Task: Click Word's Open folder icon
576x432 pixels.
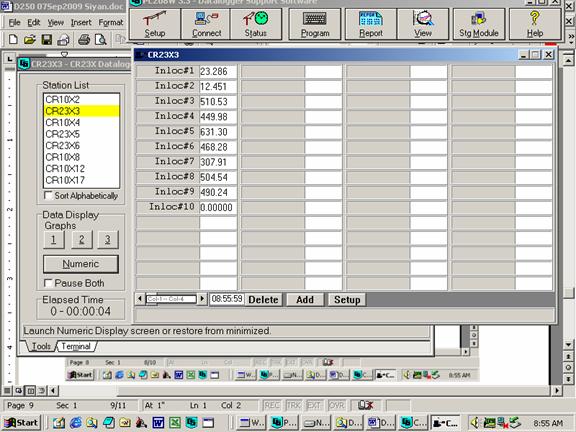Action: (30, 39)
